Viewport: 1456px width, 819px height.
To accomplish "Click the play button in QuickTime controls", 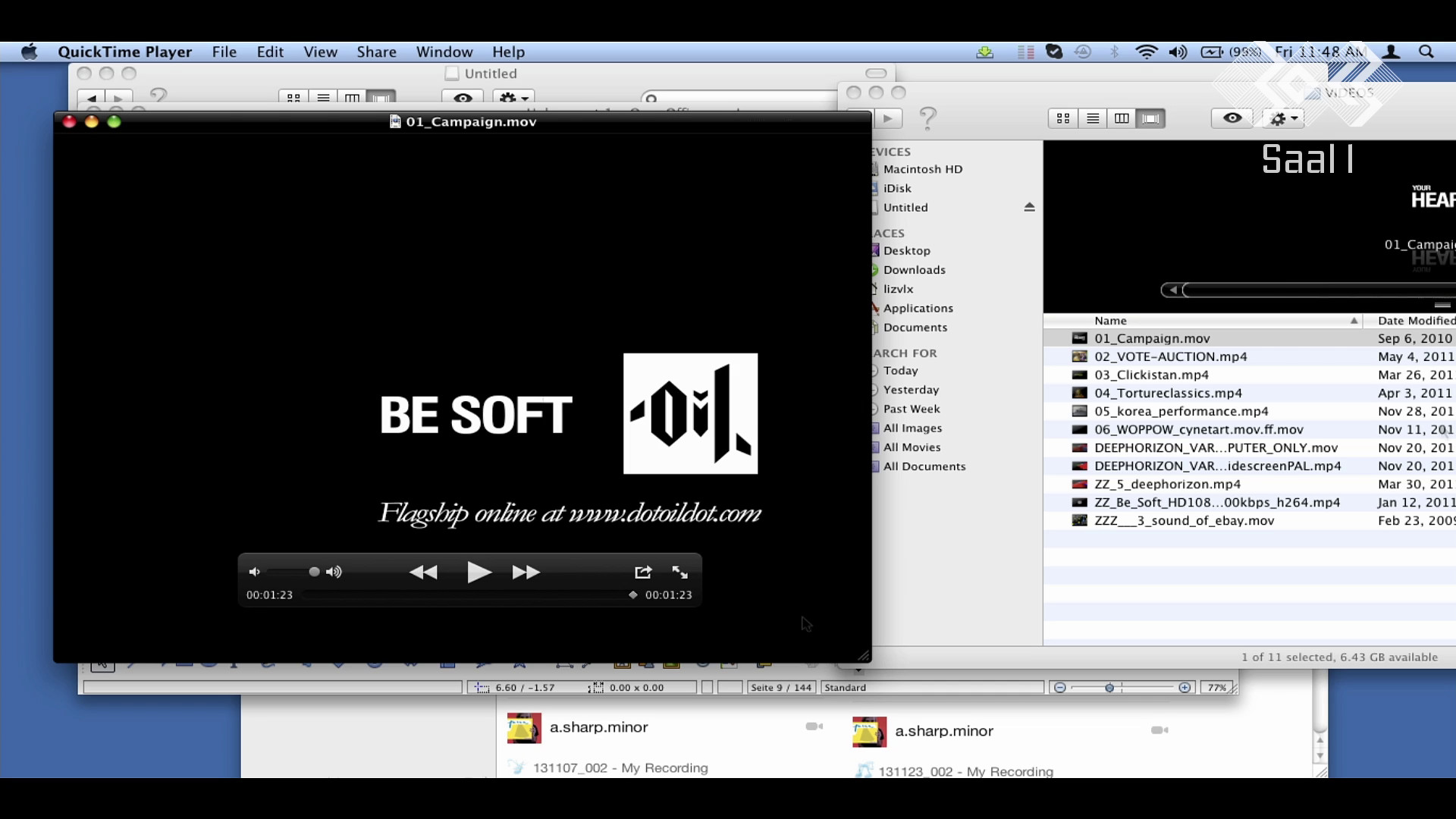I will coord(479,572).
